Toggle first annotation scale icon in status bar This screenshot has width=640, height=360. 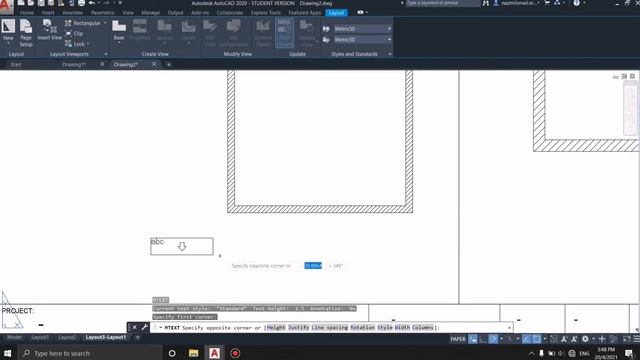click(x=564, y=339)
